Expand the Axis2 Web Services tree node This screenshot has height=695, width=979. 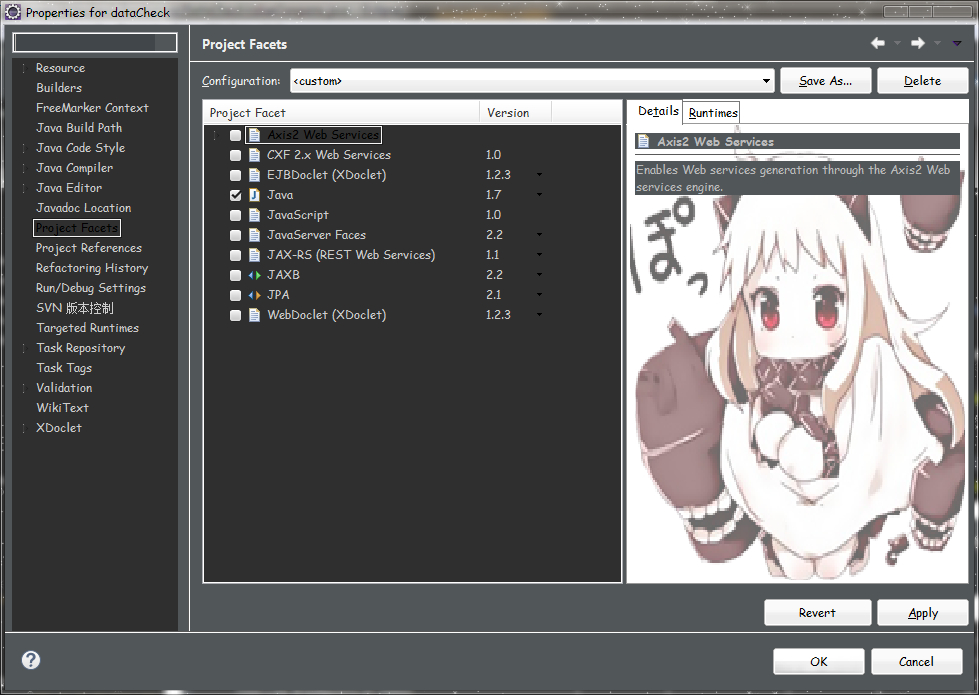216,135
